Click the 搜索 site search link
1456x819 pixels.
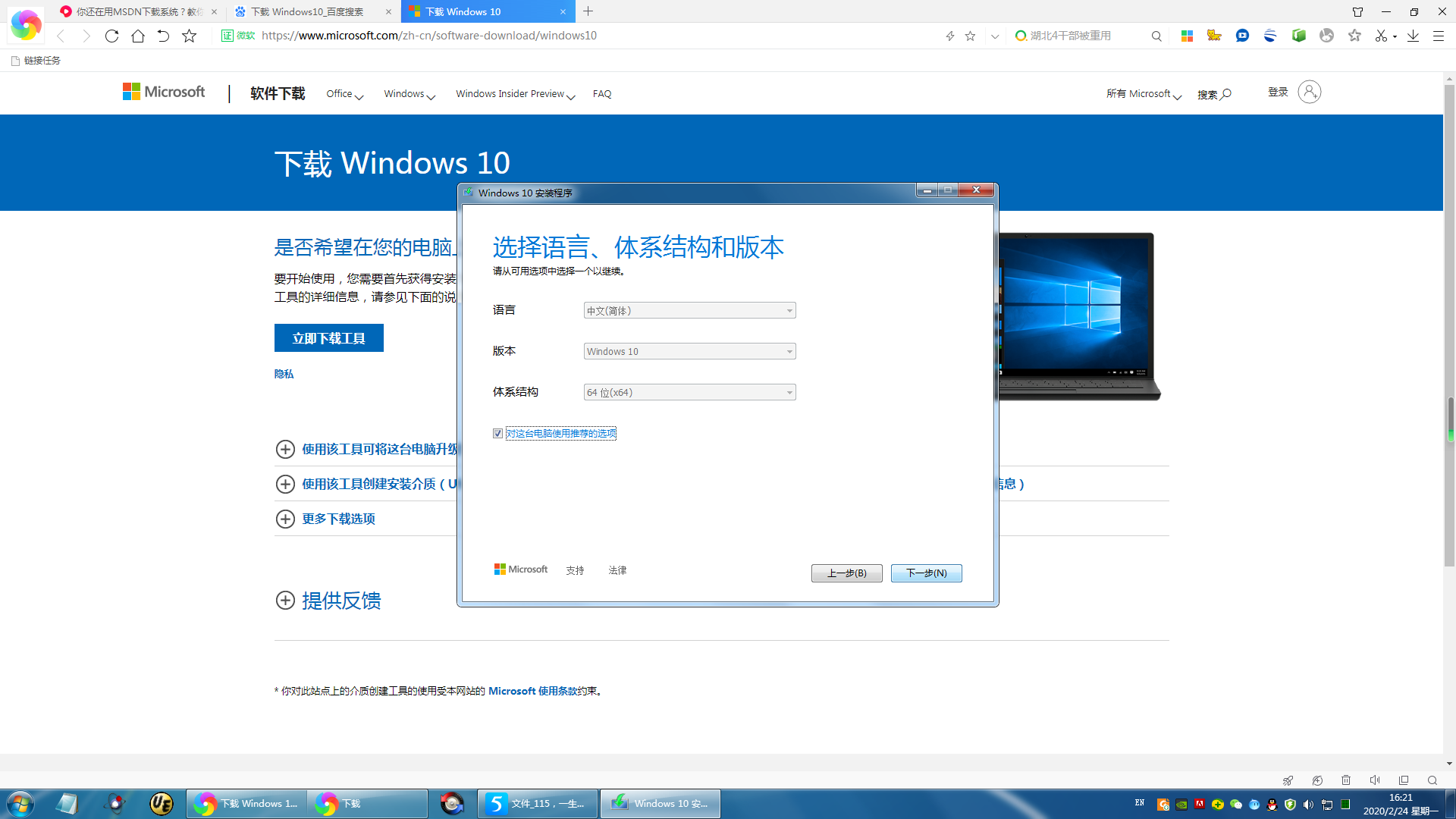pos(1214,94)
